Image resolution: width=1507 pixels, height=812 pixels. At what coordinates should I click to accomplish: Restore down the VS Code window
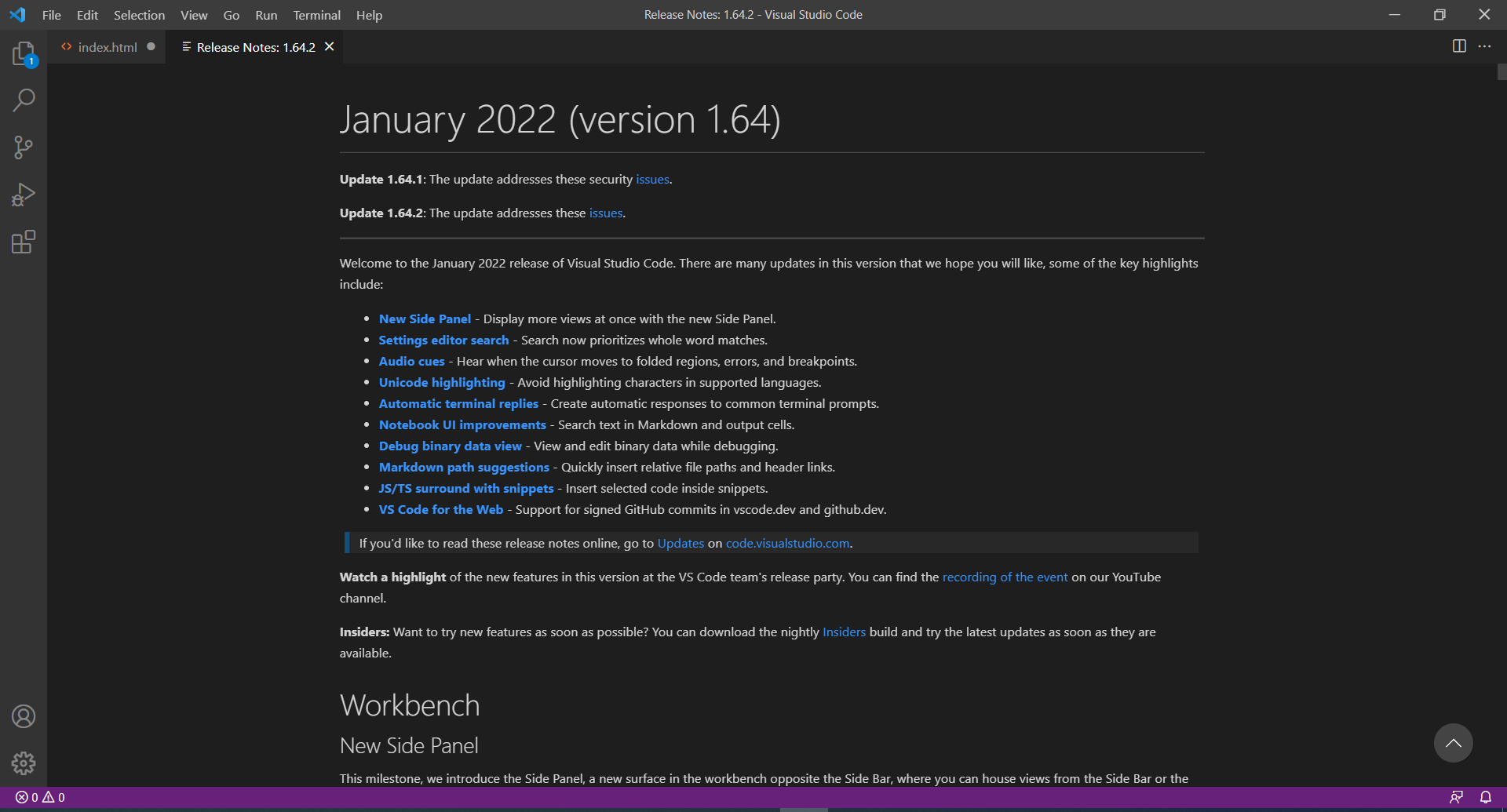[x=1439, y=15]
